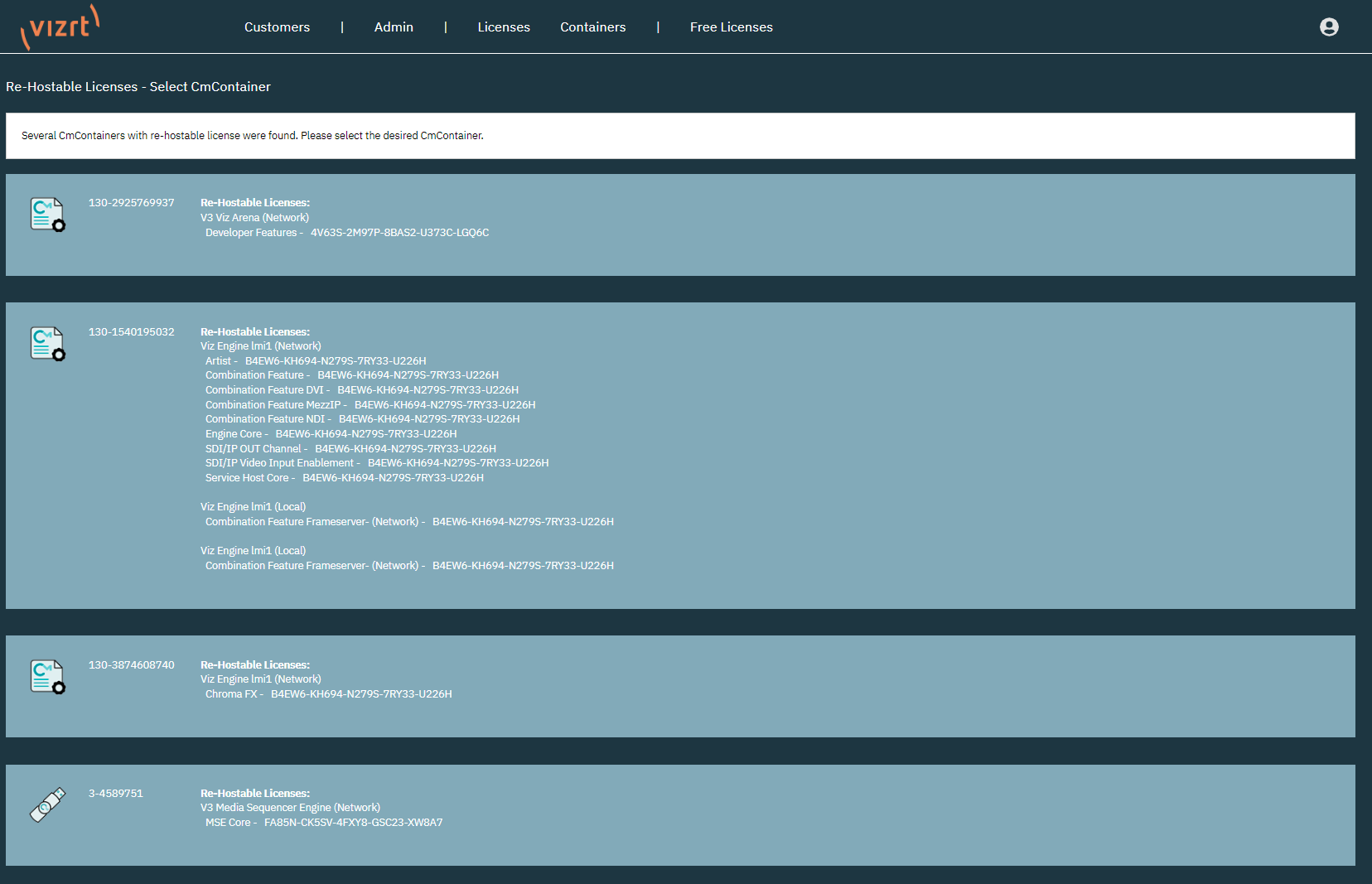1372x884 pixels.
Task: Go to the Licenses menu item
Action: click(504, 27)
